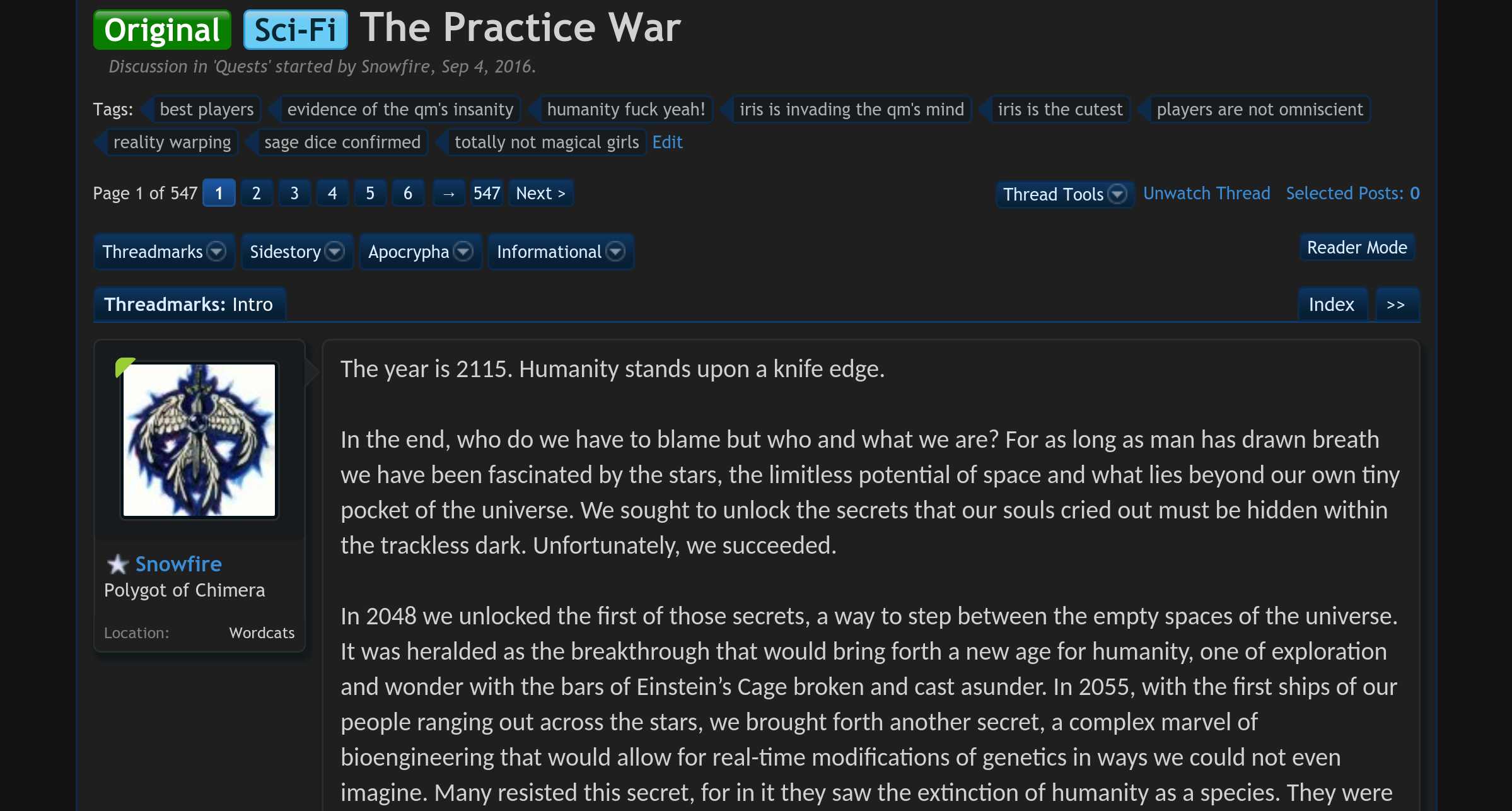Click the page-jump arrow in pagination
This screenshot has height=811, width=1512.
pos(448,194)
